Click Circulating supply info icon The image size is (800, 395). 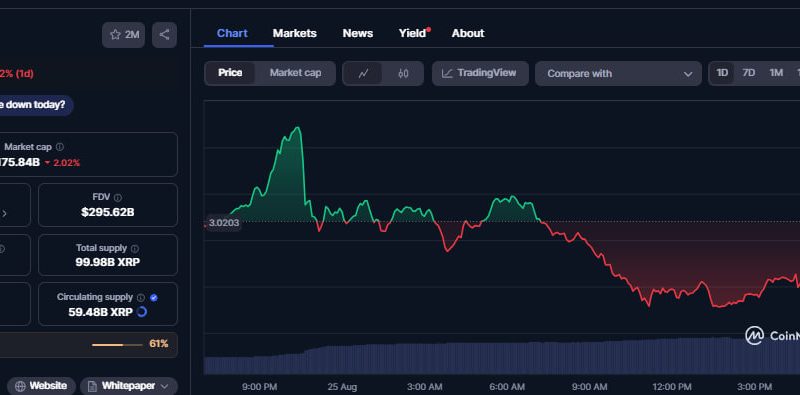point(141,298)
